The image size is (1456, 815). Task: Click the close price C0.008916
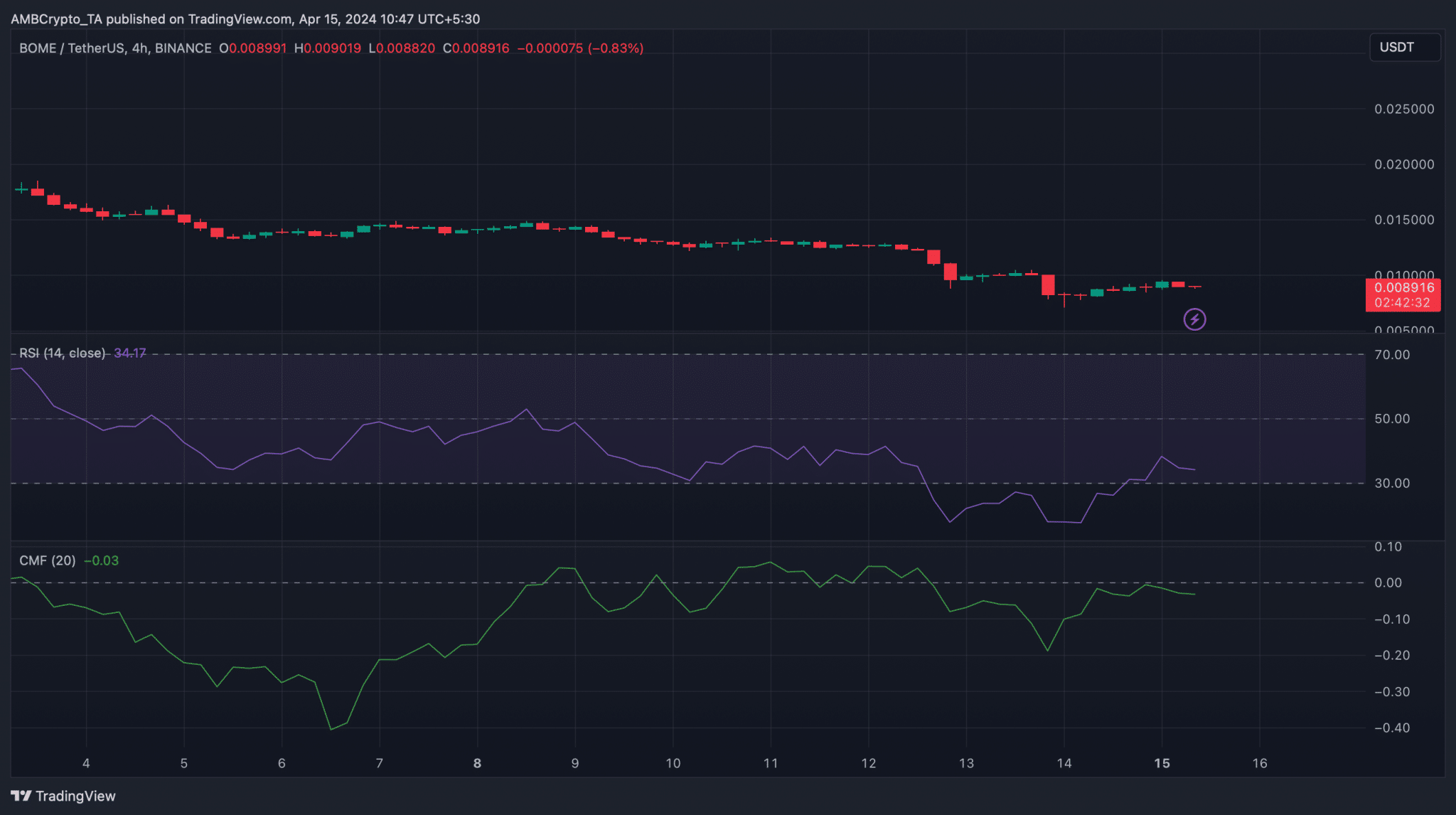[x=476, y=48]
